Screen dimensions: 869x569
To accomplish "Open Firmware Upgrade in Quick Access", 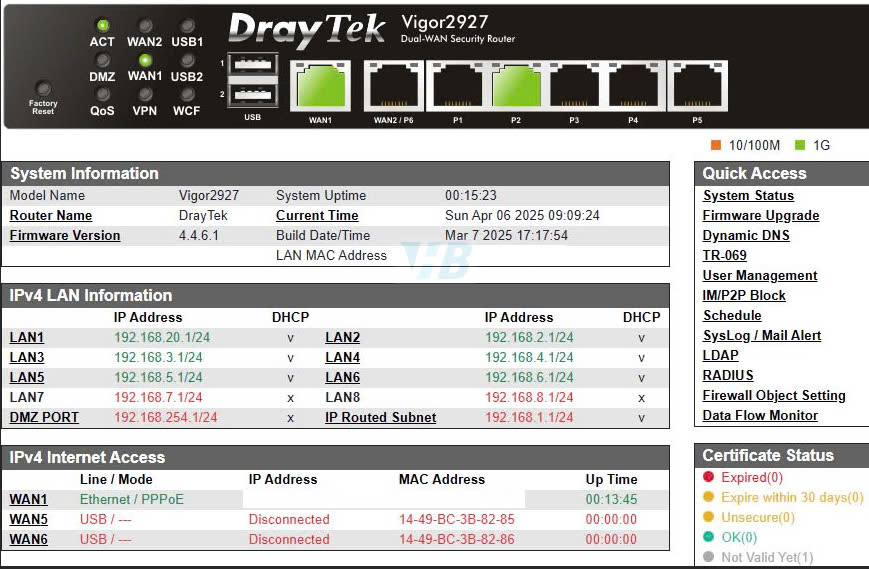I will coord(761,216).
